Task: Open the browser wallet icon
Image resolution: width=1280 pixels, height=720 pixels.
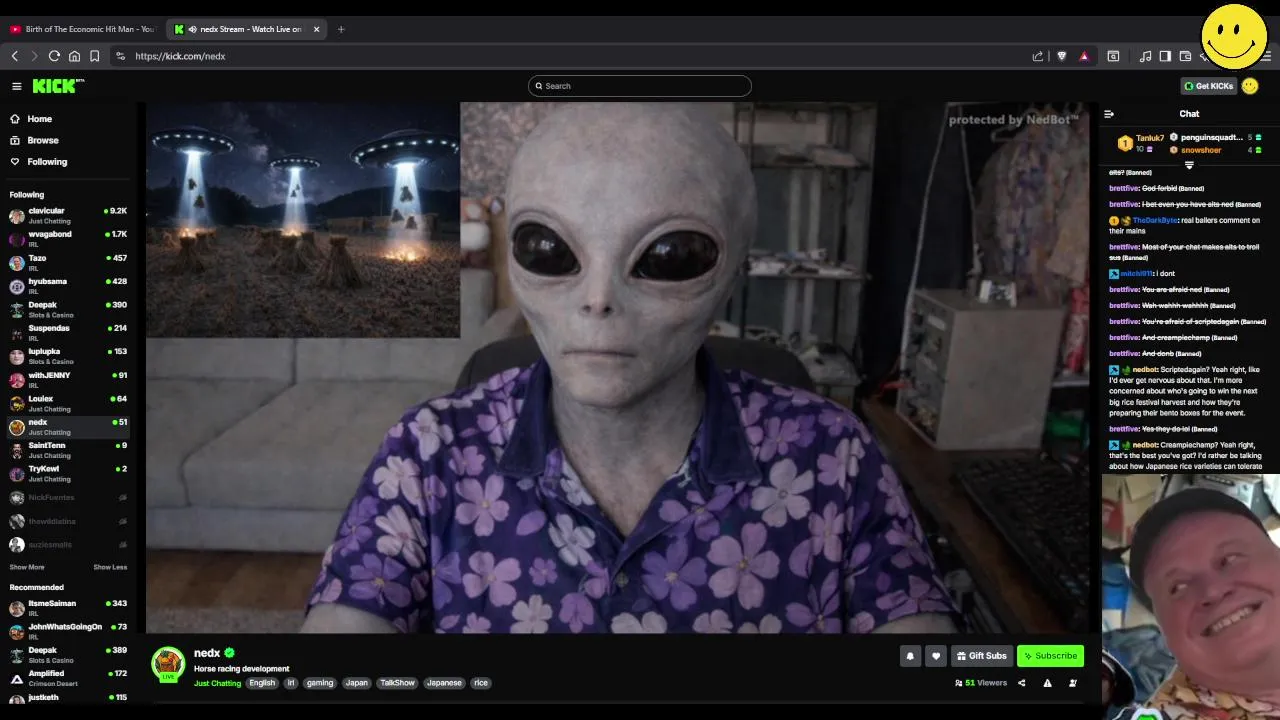Action: (x=1185, y=56)
